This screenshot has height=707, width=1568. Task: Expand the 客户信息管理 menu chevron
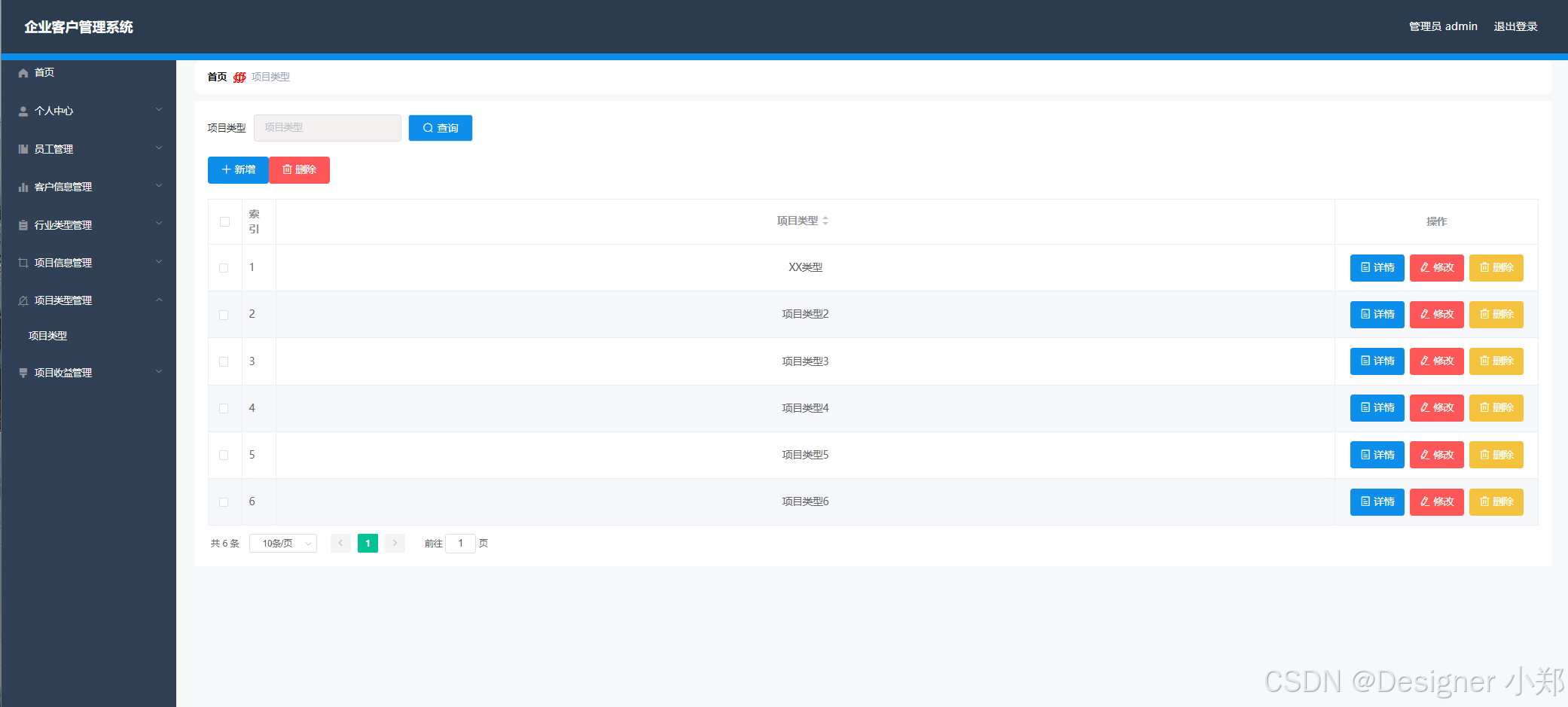point(159,186)
